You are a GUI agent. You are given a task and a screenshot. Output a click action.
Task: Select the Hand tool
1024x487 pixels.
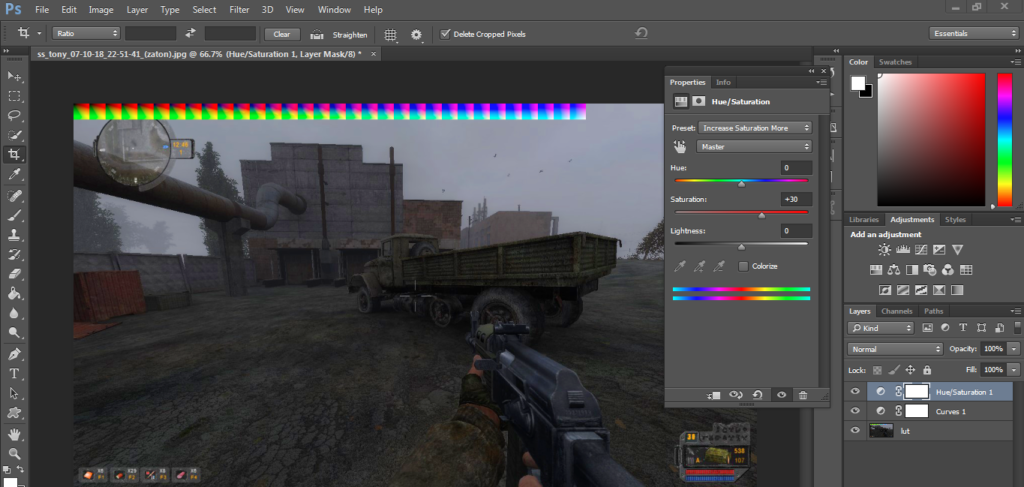(14, 433)
